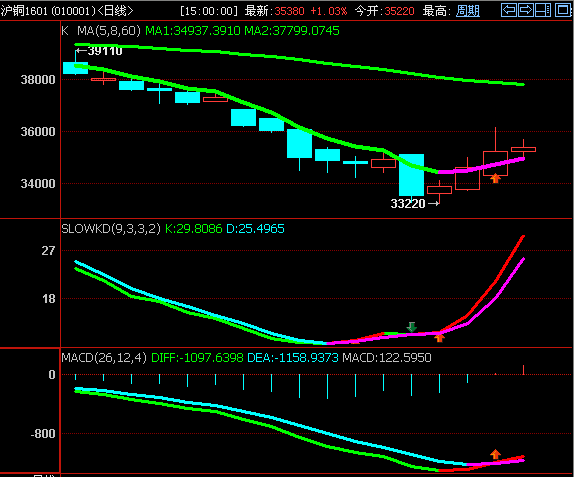Click the D:25.4965 value

(x=255, y=229)
